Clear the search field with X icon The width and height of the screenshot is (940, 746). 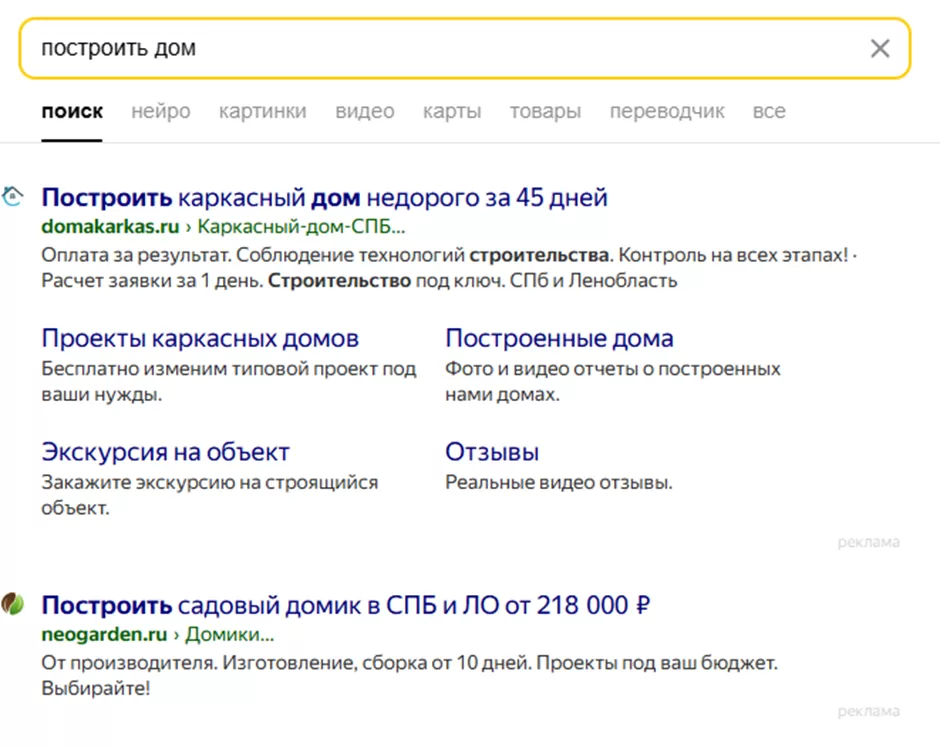(879, 48)
